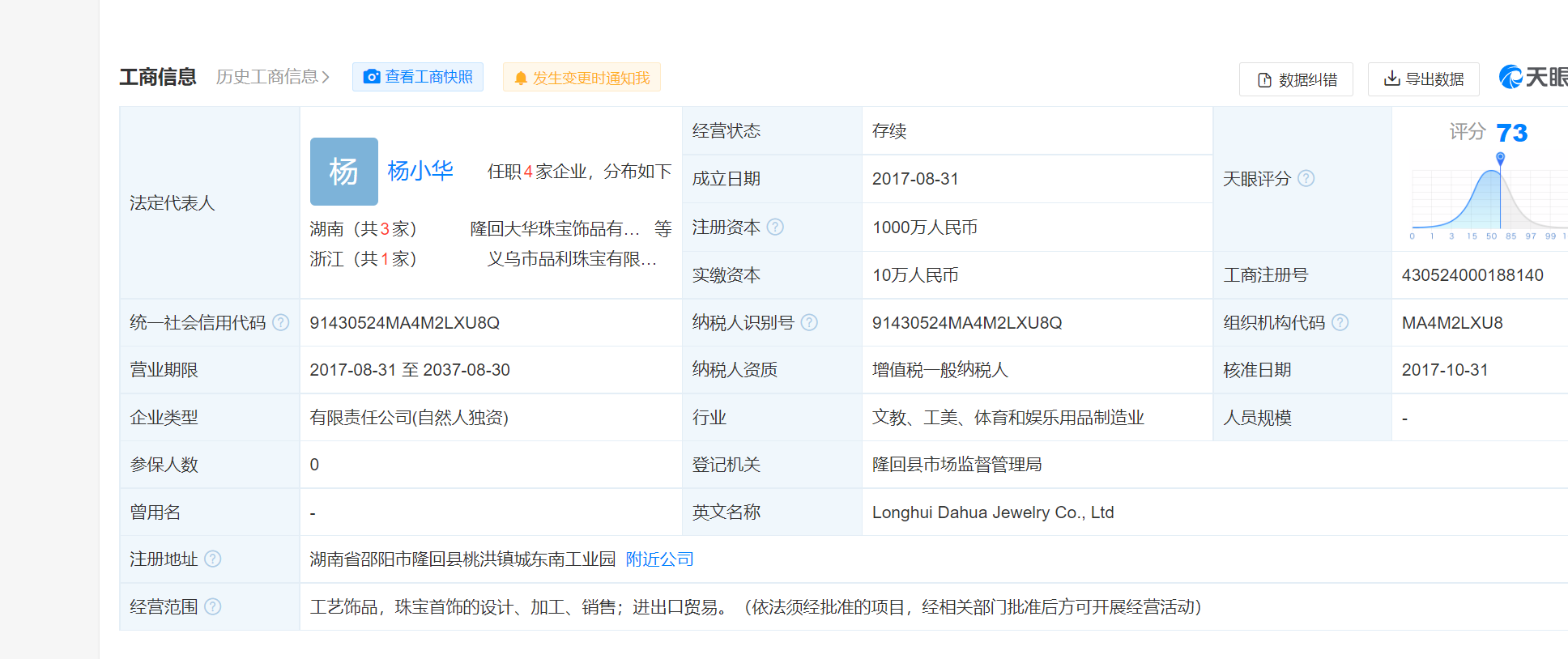The width and height of the screenshot is (1568, 659).
Task: Click the 文教、工美、体育和娱乐用品制造业 industry value
Action: [x=1008, y=418]
